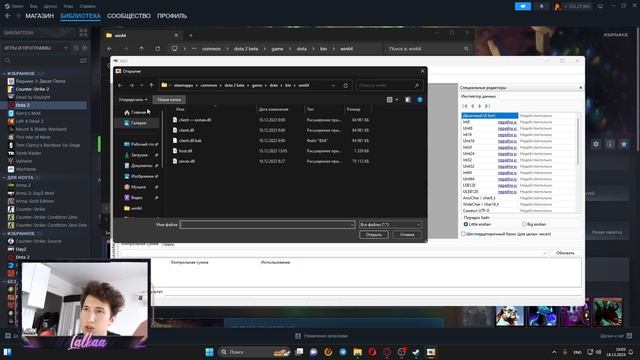Screen dimensions: 640x360
Task: Expand the path history dropdown in Open dialog
Action: (x=333, y=86)
